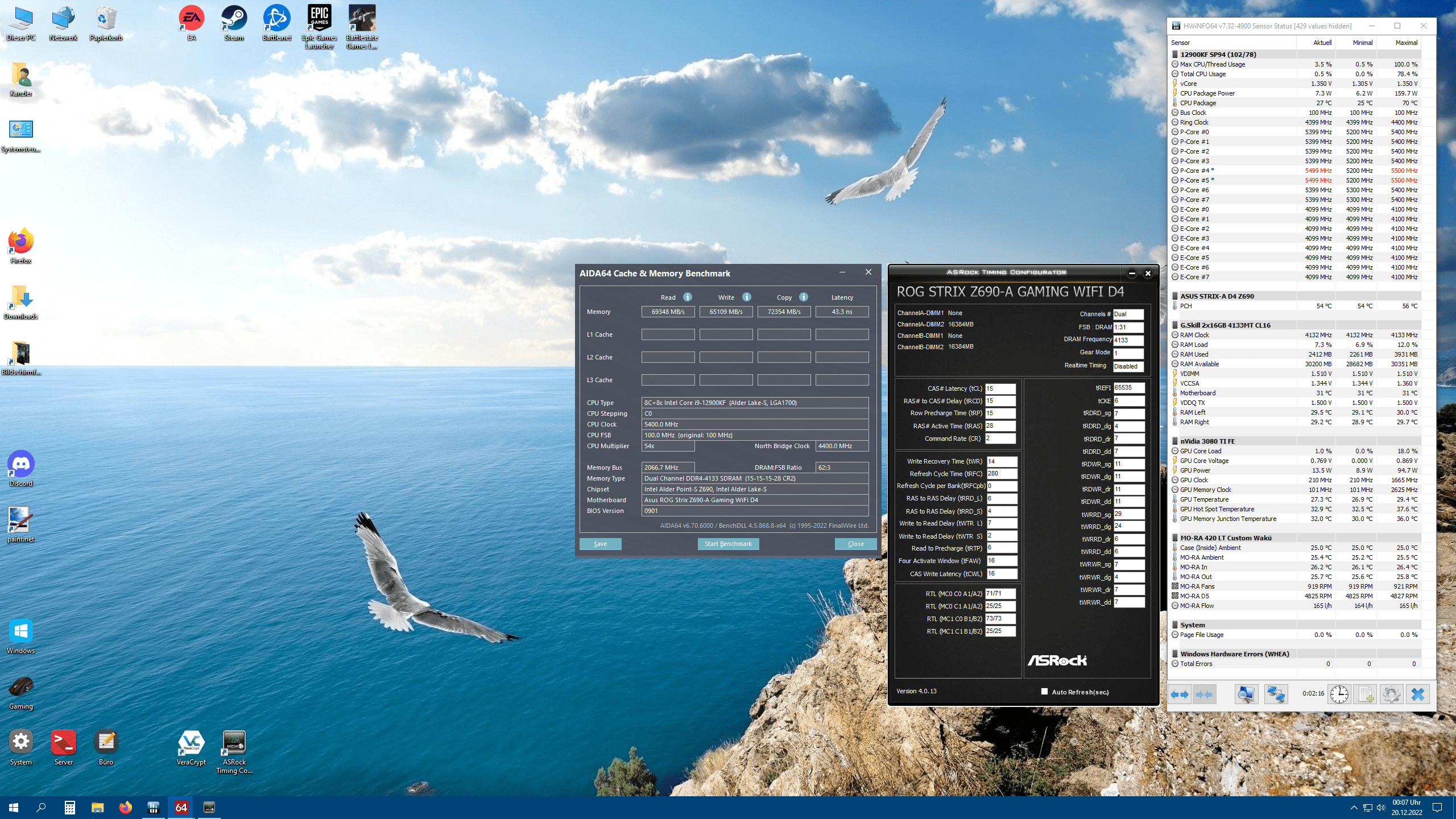Click the Gear Mode field
The width and height of the screenshot is (1456, 819).
(x=1128, y=353)
